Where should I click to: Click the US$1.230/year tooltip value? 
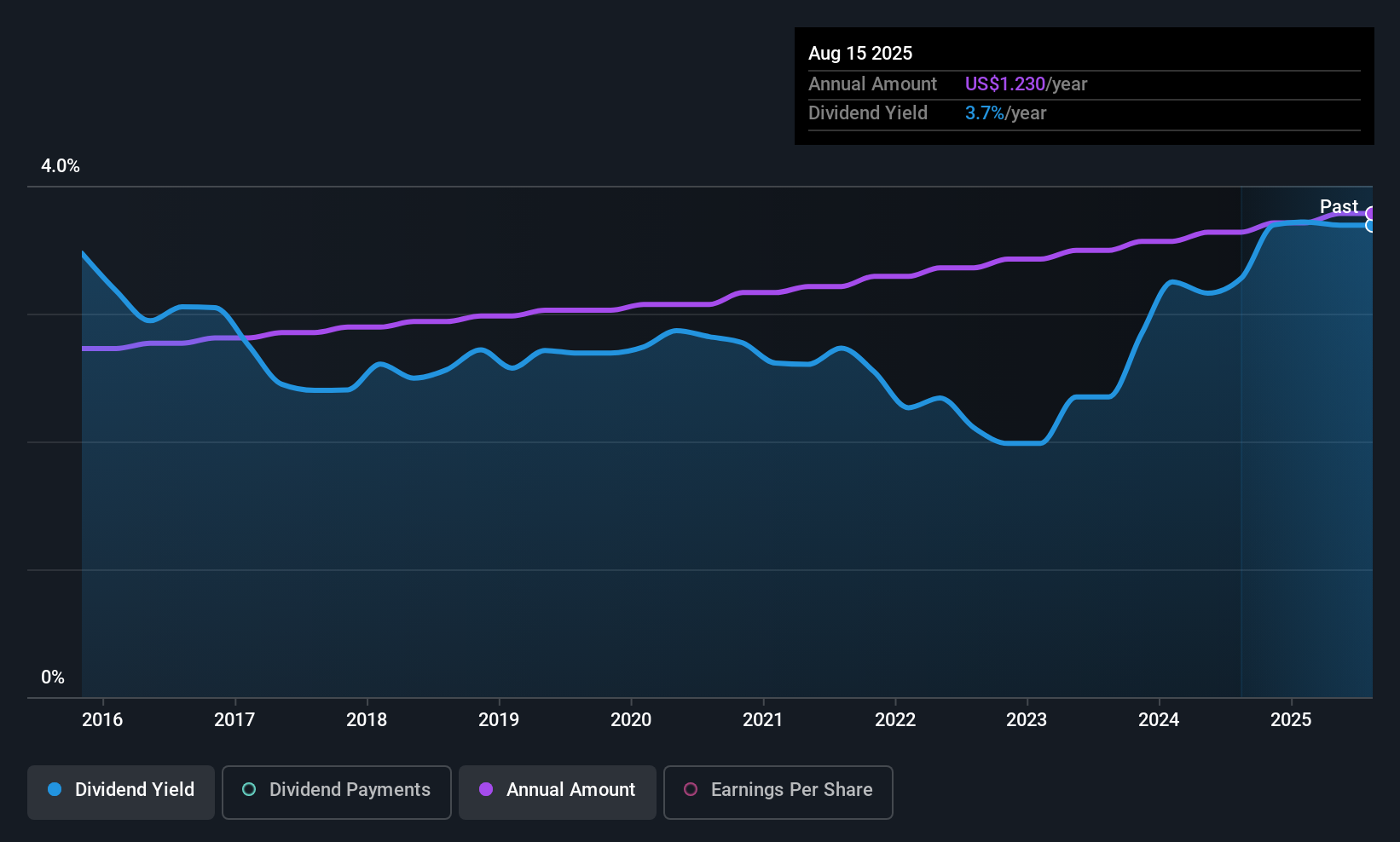tap(1026, 84)
